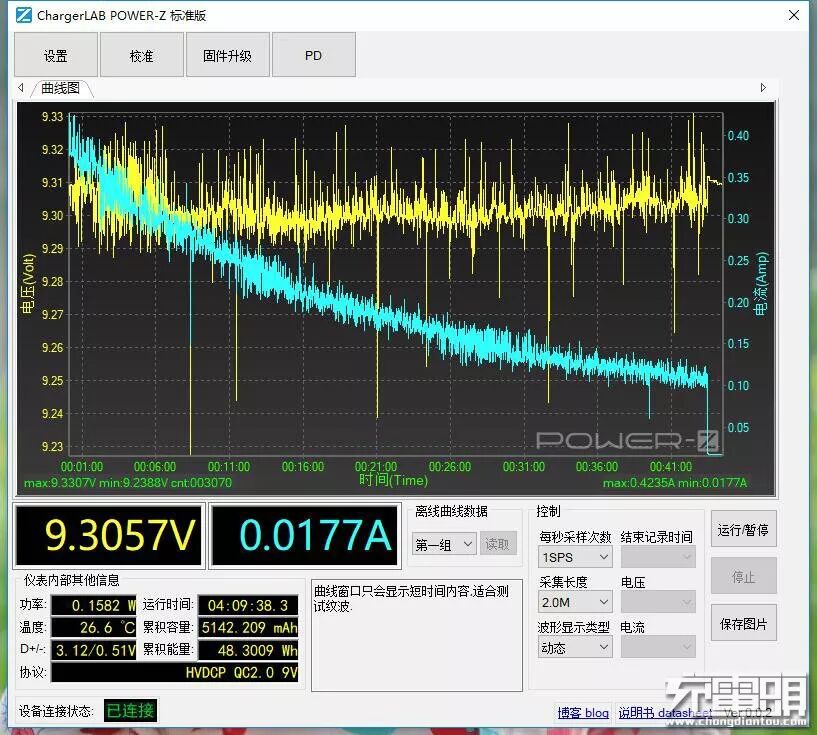Open the 动态 waveform display type dropdown
817x735 pixels.
pyautogui.click(x=575, y=647)
